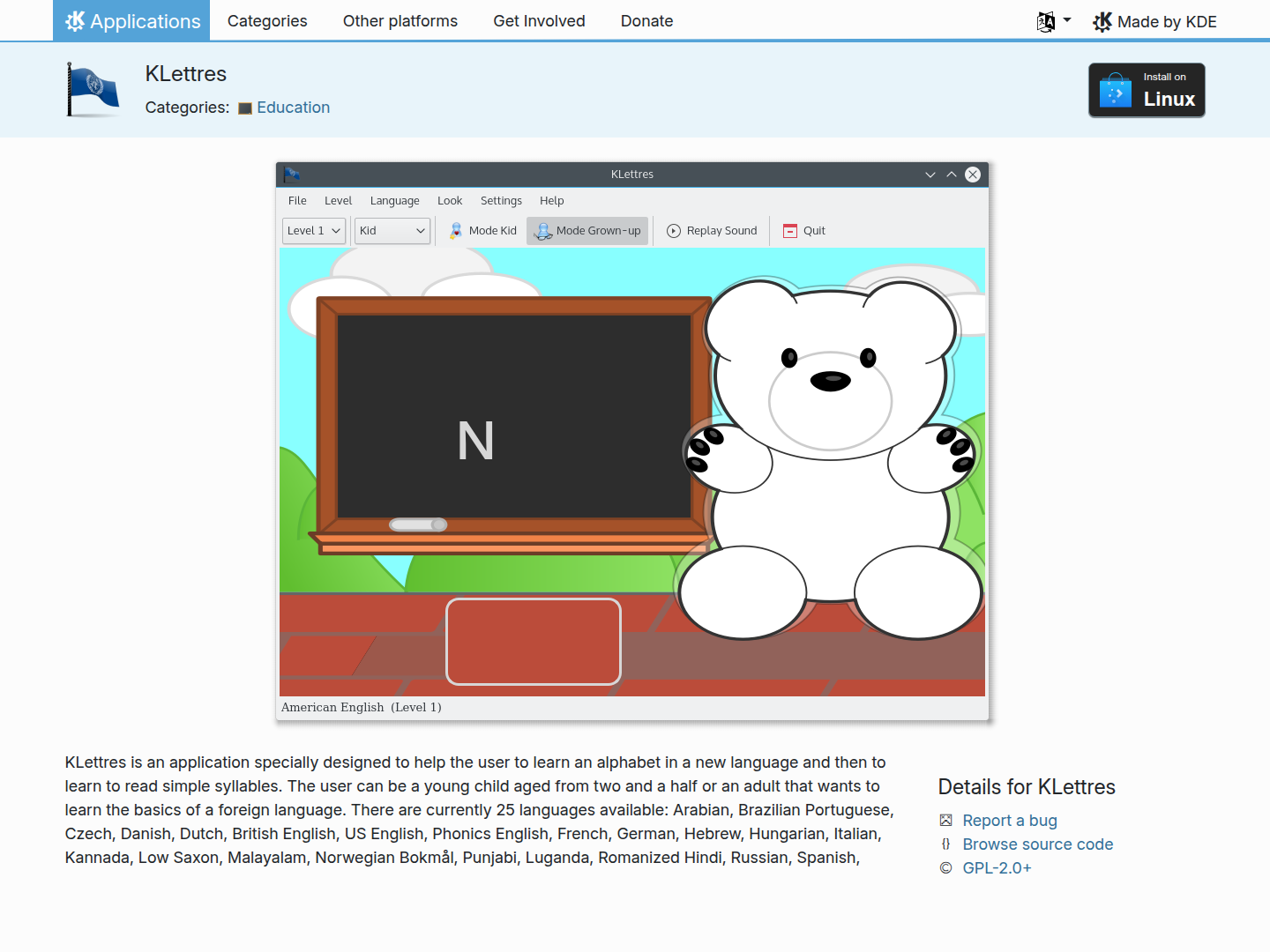1270x952 pixels.
Task: Open the Help menu
Action: (552, 201)
